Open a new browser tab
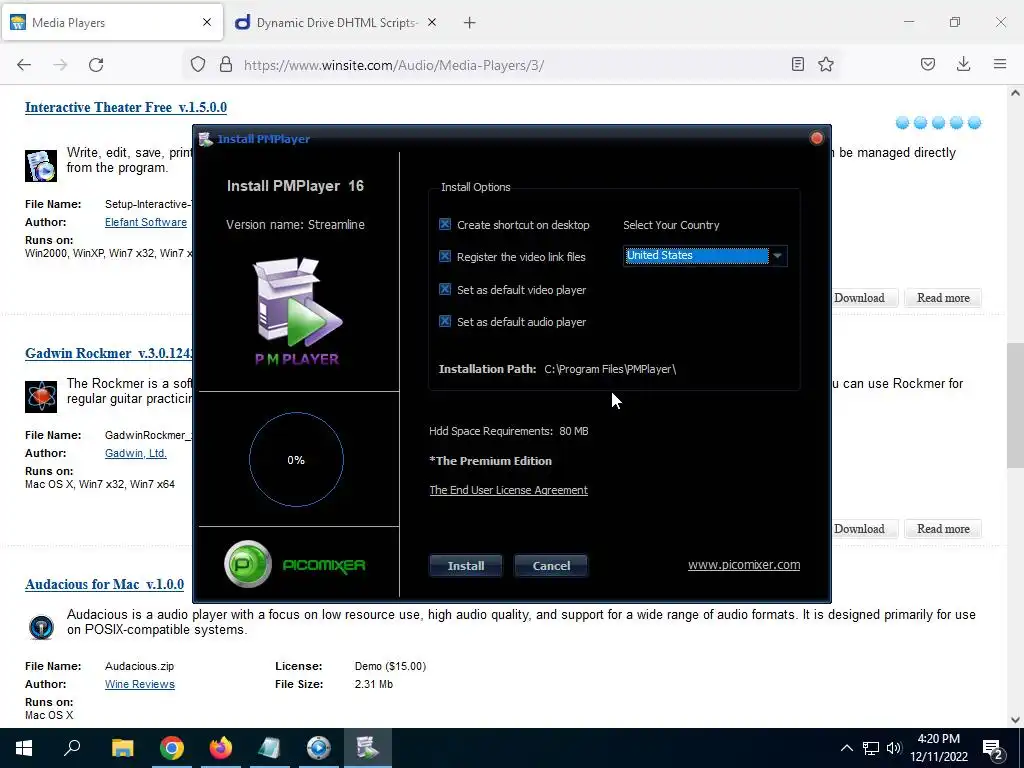 pos(470,23)
